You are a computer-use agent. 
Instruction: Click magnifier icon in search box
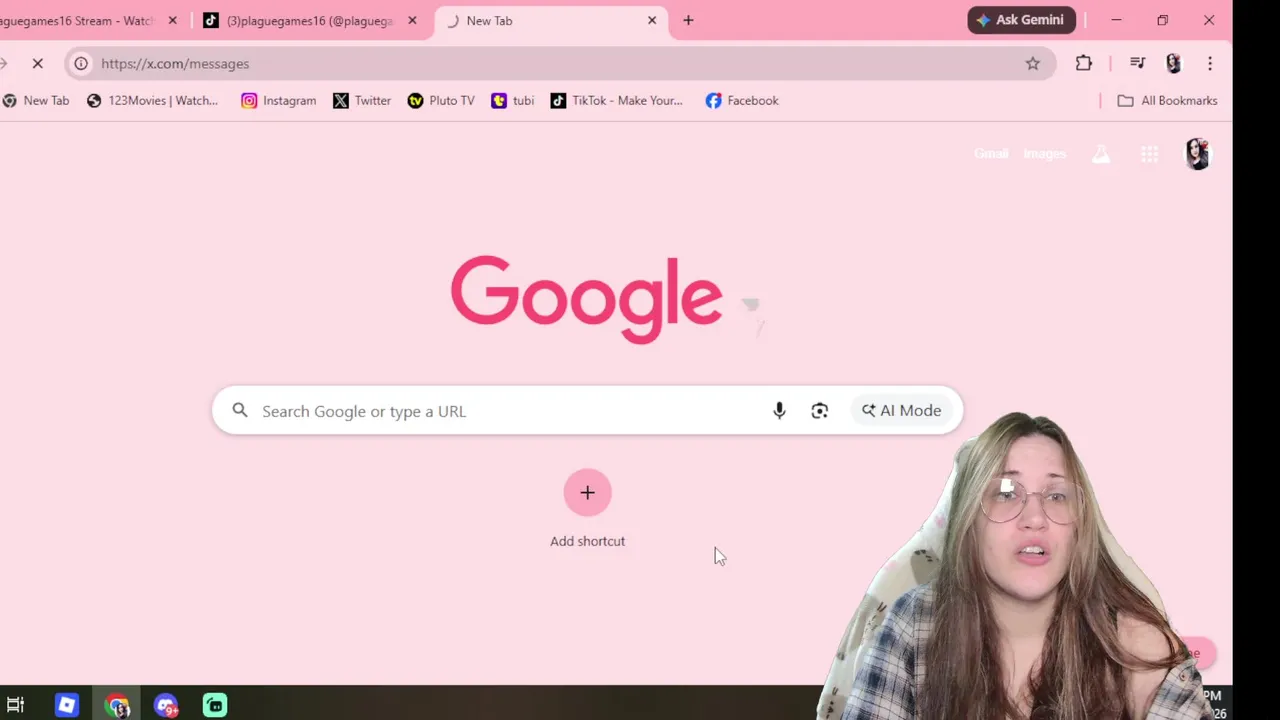pos(240,410)
